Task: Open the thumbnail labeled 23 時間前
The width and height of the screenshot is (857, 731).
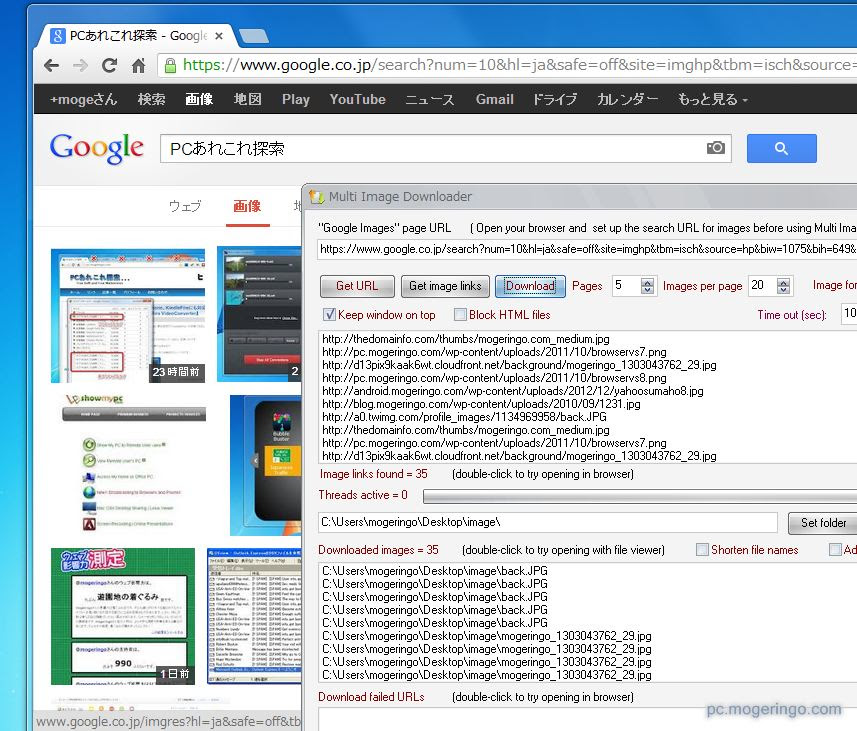Action: click(x=128, y=315)
